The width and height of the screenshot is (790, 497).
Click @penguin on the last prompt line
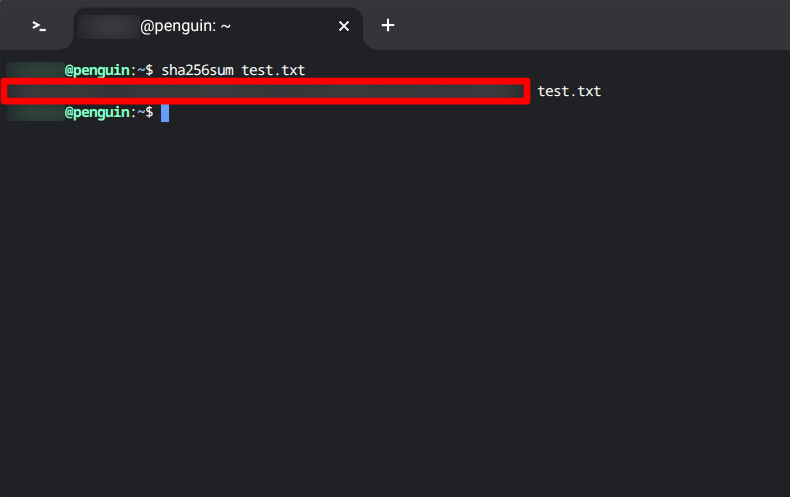pos(97,112)
